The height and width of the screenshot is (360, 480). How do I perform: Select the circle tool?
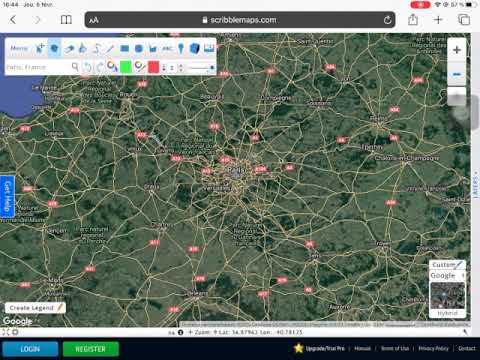click(139, 49)
